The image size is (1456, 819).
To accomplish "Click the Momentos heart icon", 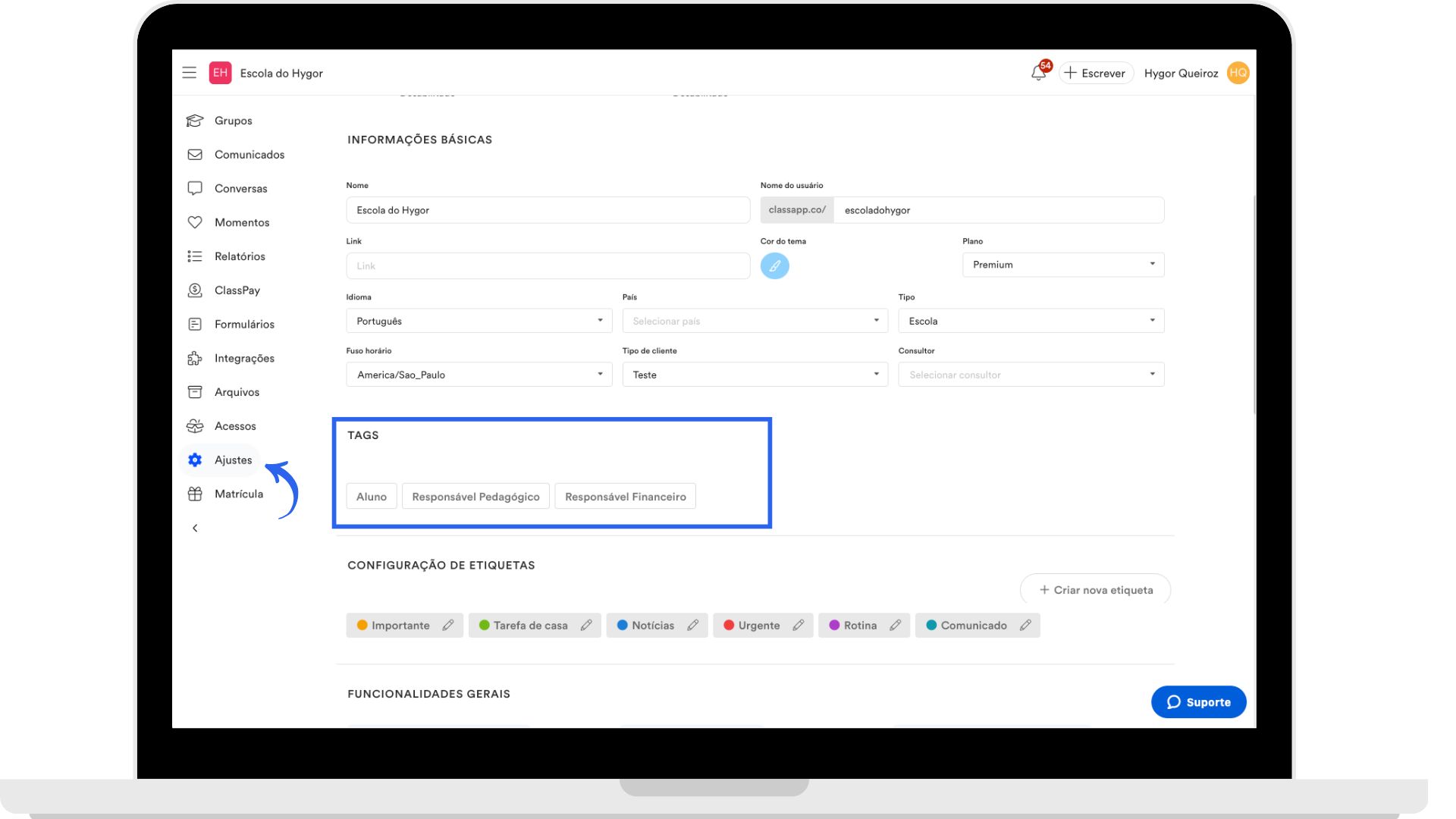I will 195,222.
